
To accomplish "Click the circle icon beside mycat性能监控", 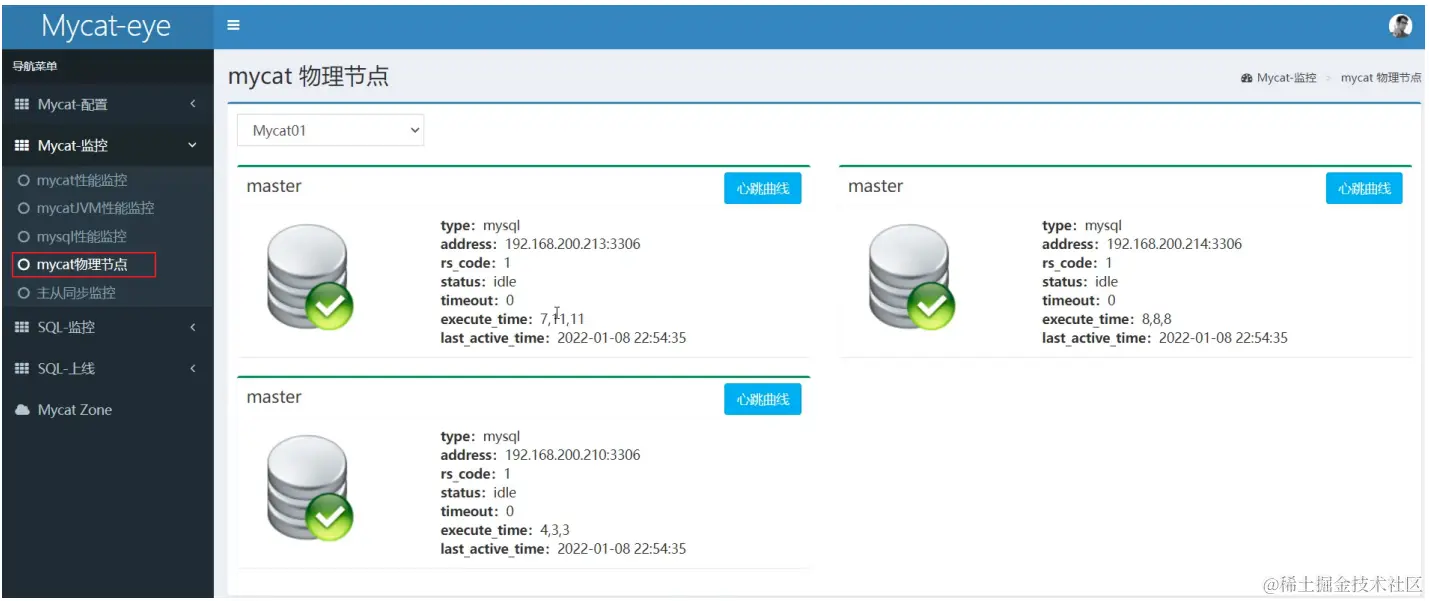I will pos(24,181).
